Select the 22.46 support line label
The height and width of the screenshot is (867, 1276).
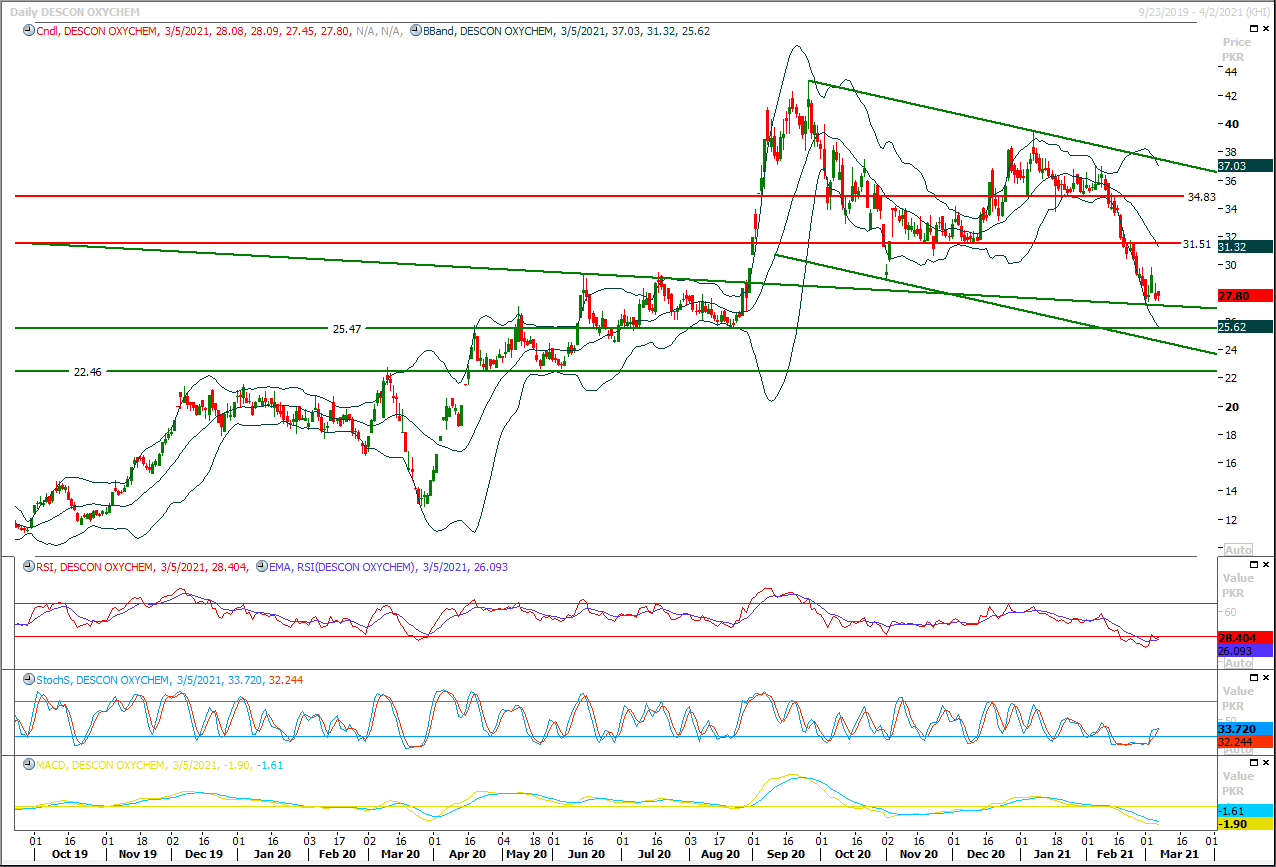88,371
